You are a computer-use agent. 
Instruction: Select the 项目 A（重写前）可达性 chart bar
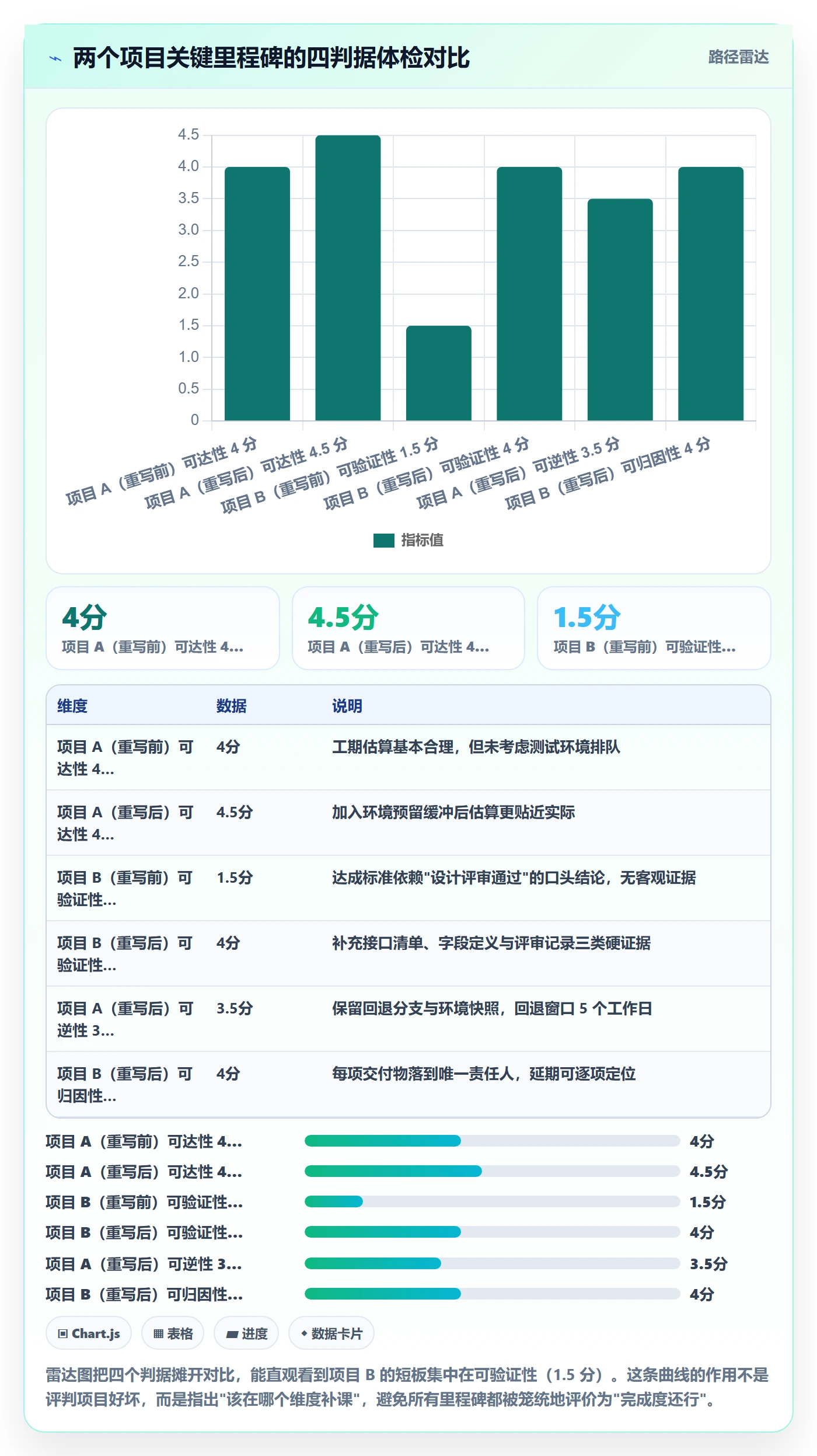[257, 294]
